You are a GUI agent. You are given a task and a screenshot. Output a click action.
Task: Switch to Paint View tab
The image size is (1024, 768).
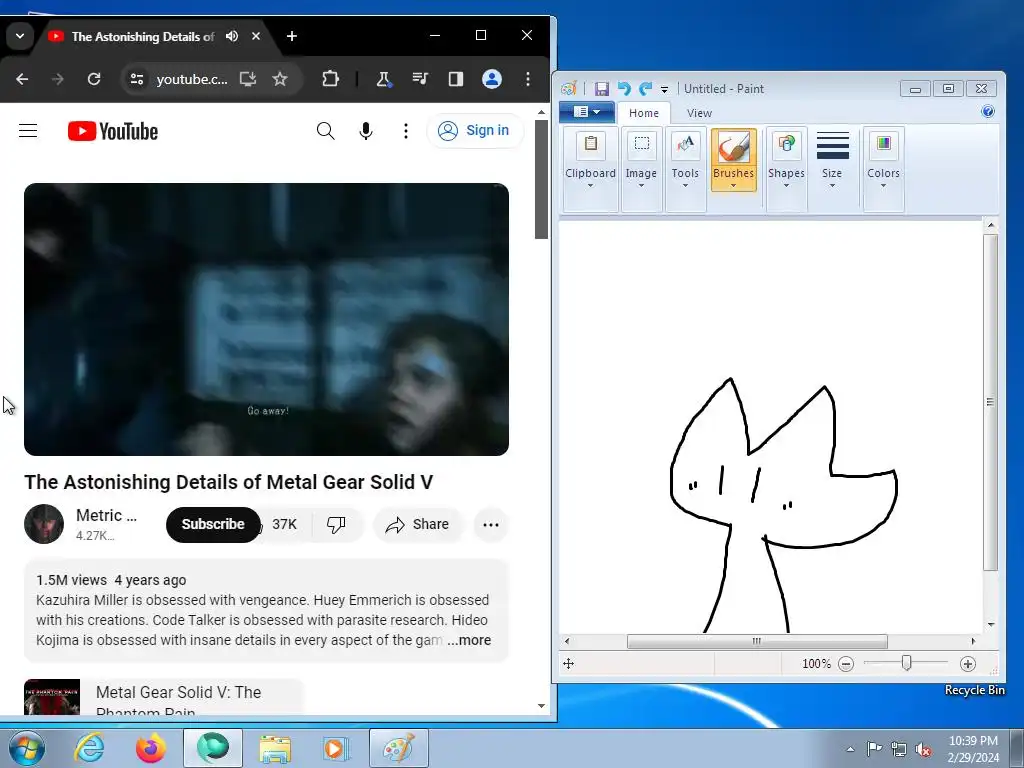point(699,113)
